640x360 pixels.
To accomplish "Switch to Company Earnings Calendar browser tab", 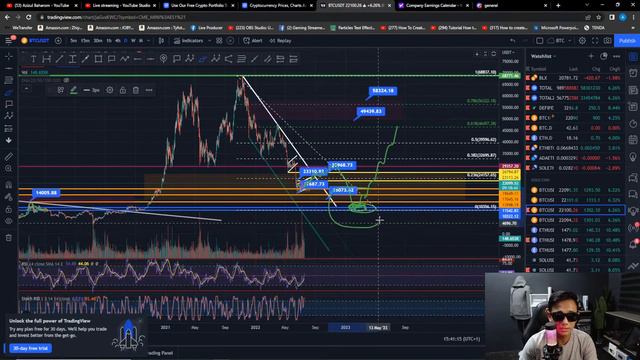I will [433, 6].
